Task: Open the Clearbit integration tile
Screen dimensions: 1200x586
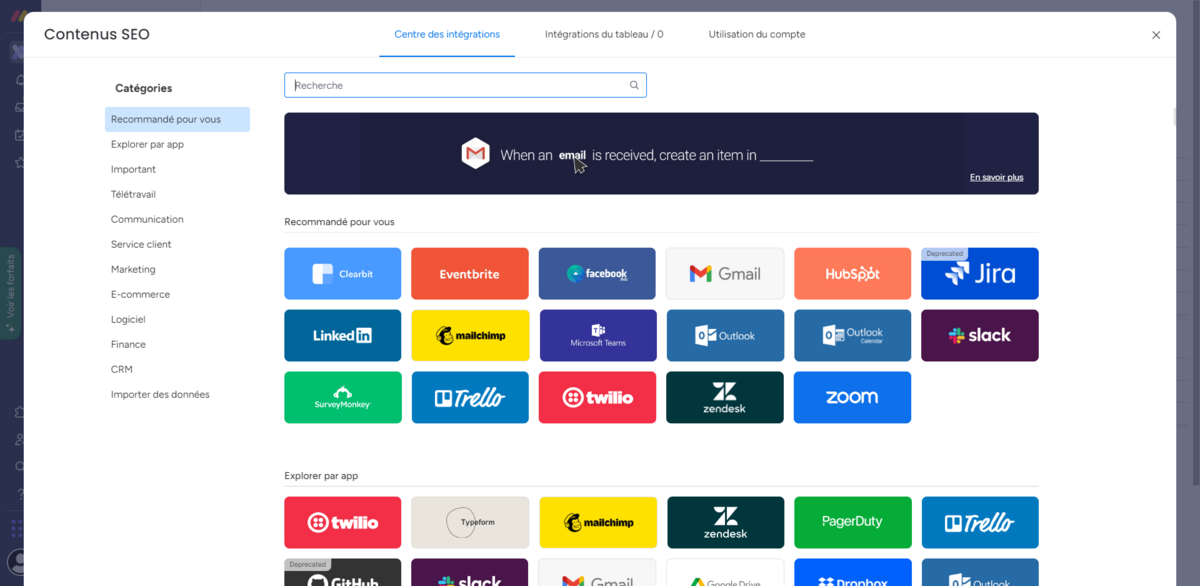Action: 342,274
